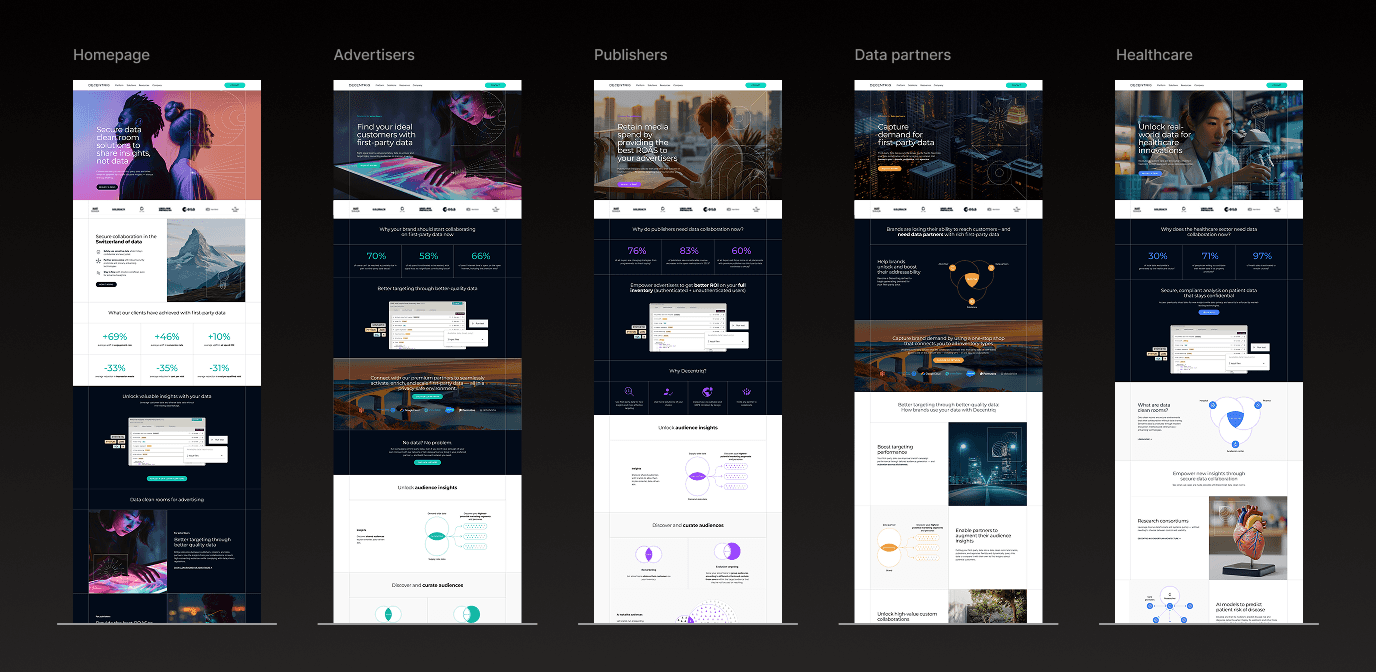Click the bottom orange circle in Data partners diagram
The image size is (1376, 672).
(x=972, y=299)
